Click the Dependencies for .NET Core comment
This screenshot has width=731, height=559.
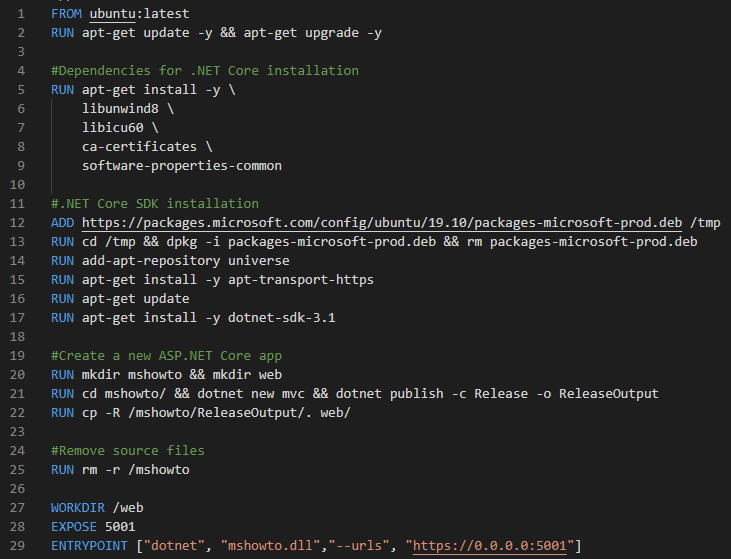coord(205,71)
